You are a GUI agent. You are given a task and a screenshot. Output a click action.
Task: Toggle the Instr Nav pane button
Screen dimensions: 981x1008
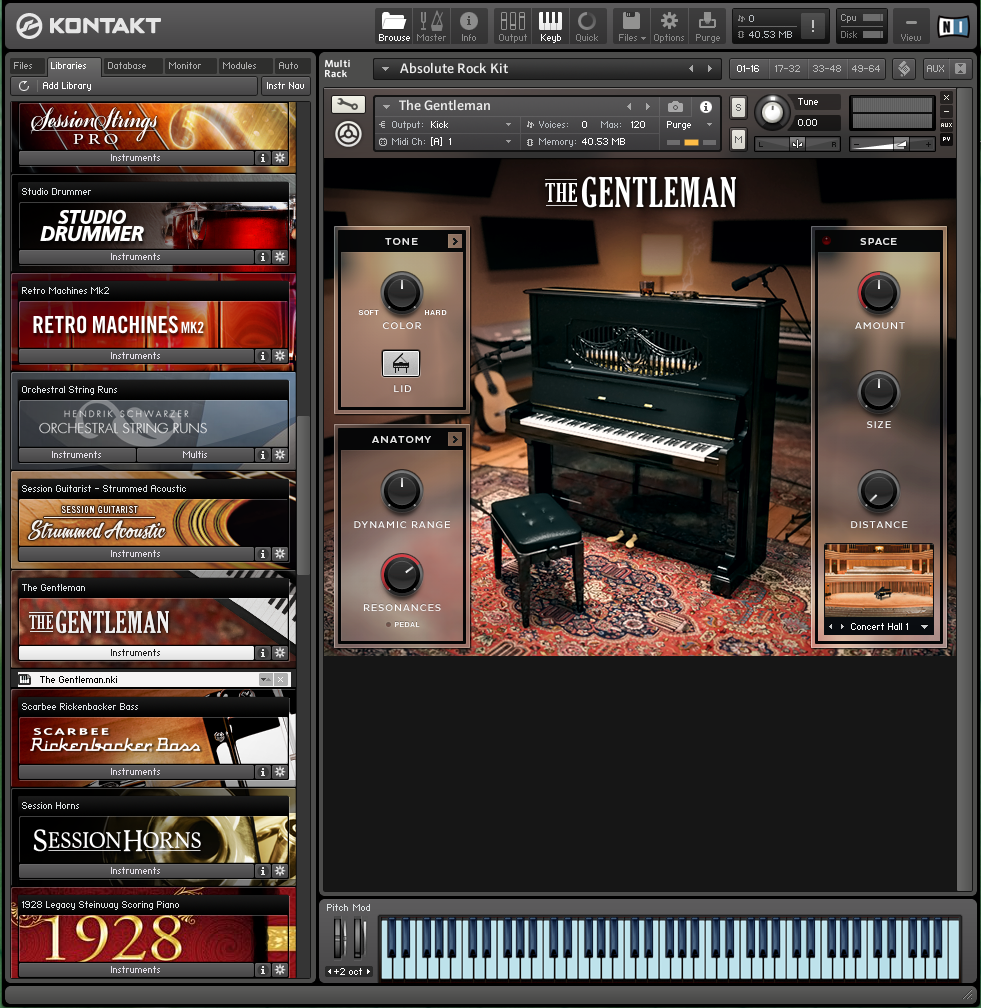[x=285, y=86]
